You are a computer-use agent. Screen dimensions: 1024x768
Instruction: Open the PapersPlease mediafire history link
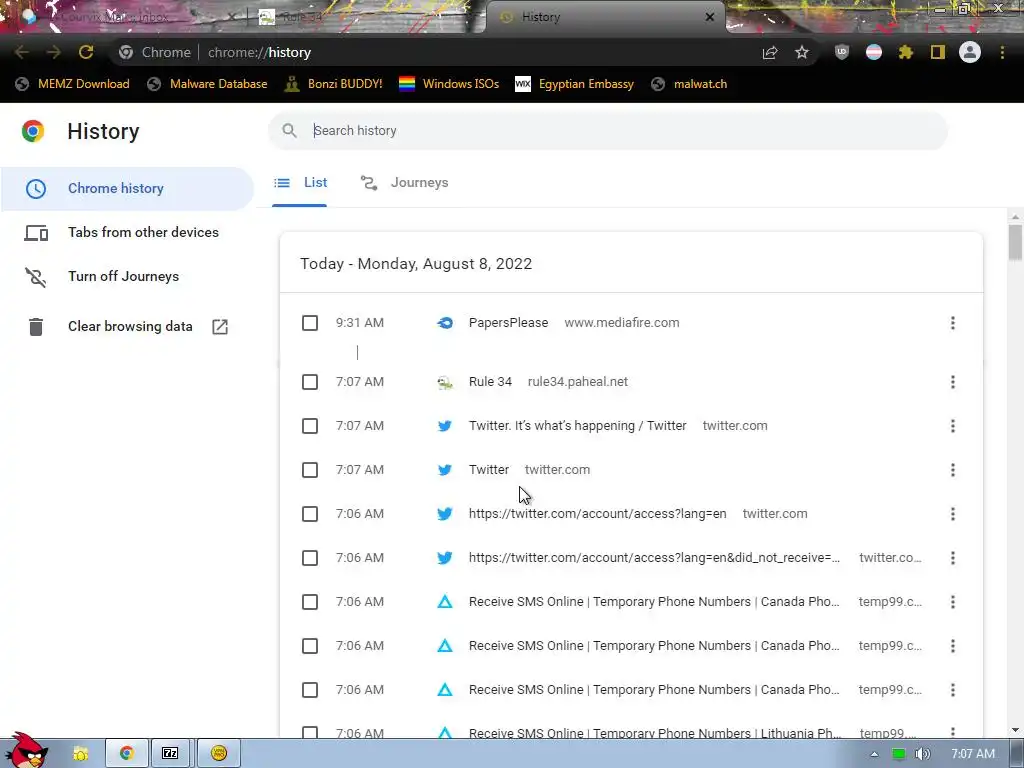[x=508, y=323]
